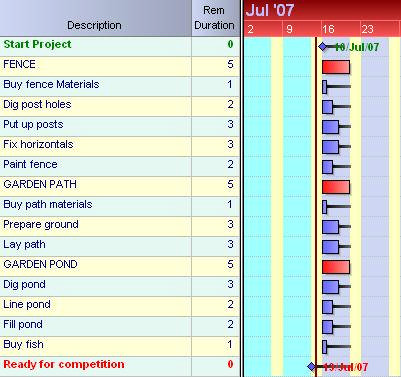
Task: Click the Start Project milestone diamond
Action: 323,47
